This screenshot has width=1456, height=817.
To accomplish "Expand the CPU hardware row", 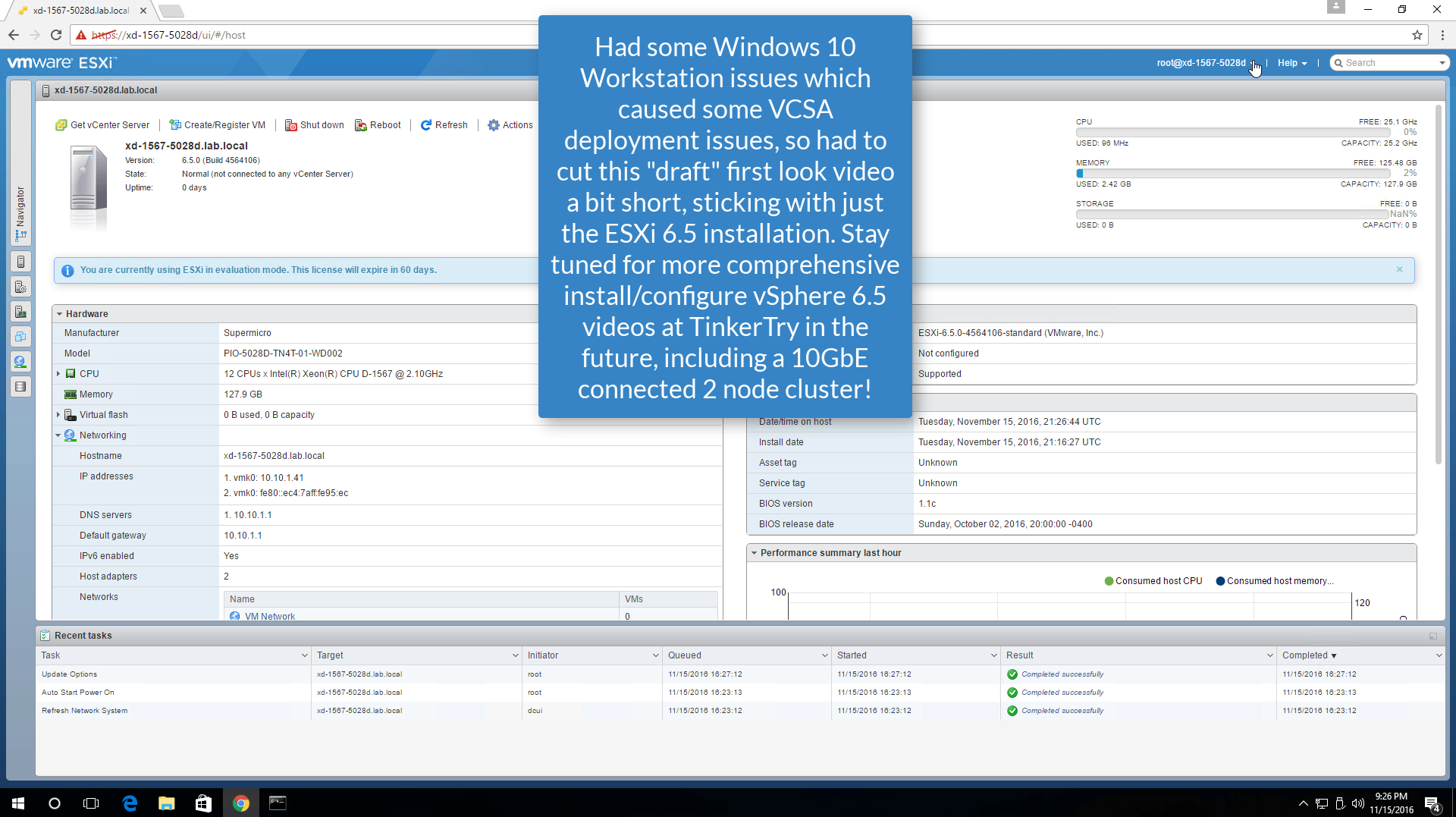I will 58,374.
